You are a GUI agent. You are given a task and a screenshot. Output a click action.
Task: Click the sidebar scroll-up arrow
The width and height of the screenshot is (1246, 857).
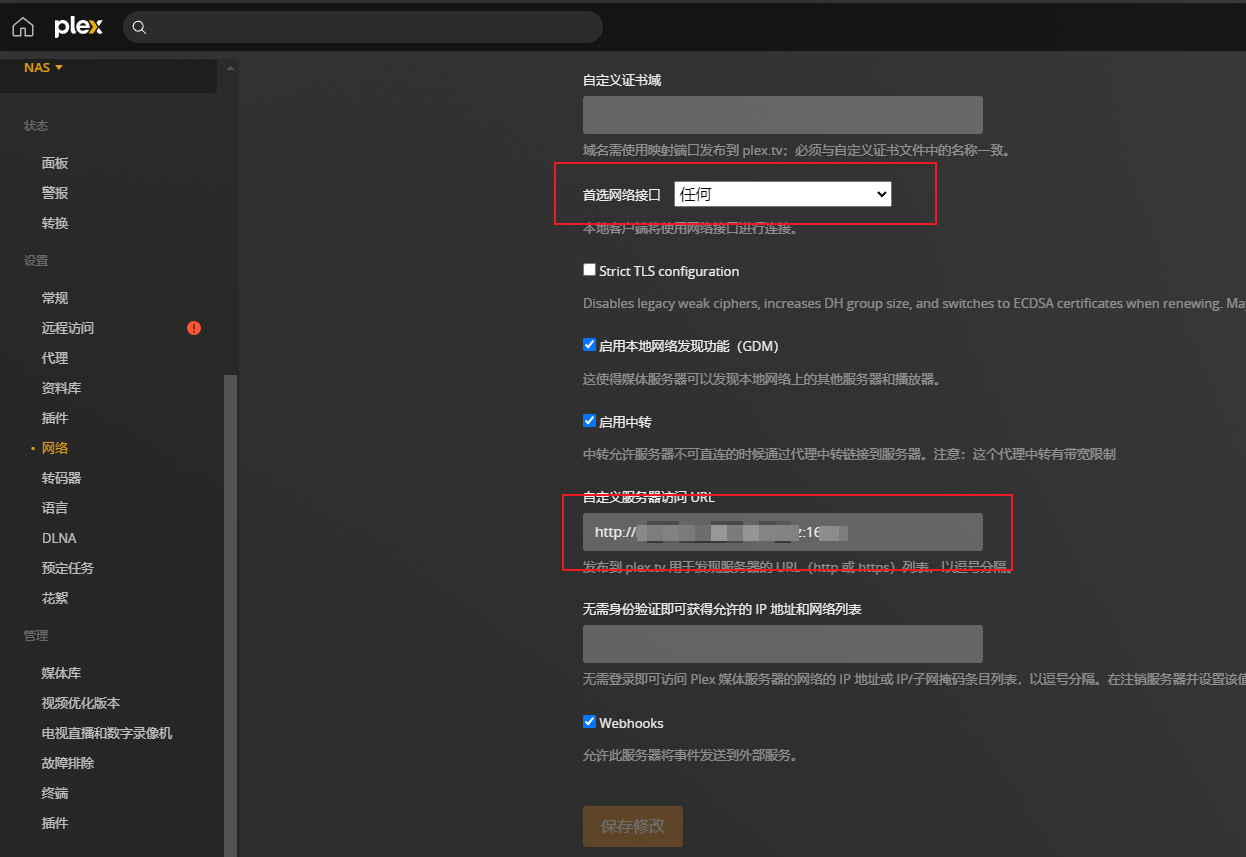click(x=231, y=68)
